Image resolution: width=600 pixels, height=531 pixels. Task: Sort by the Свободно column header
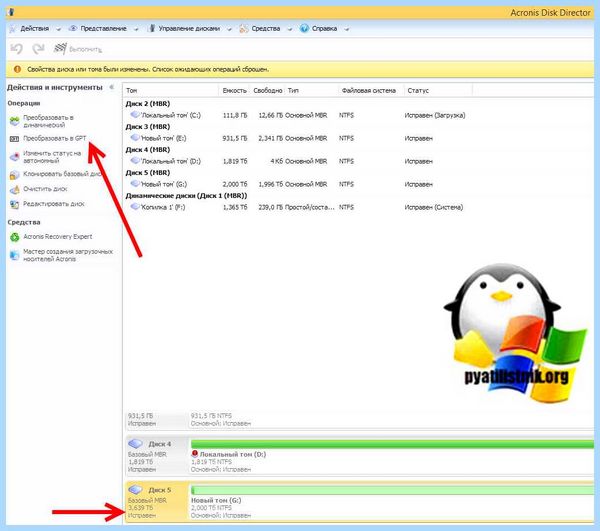pos(267,91)
